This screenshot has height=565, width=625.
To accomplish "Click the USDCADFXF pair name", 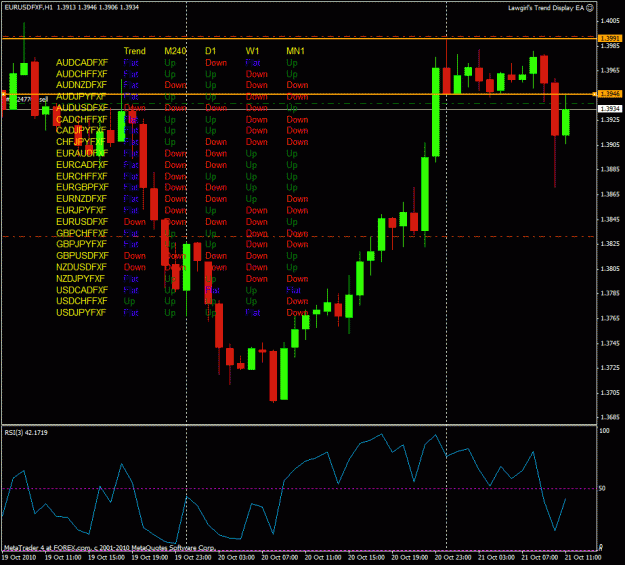I will click(82, 290).
